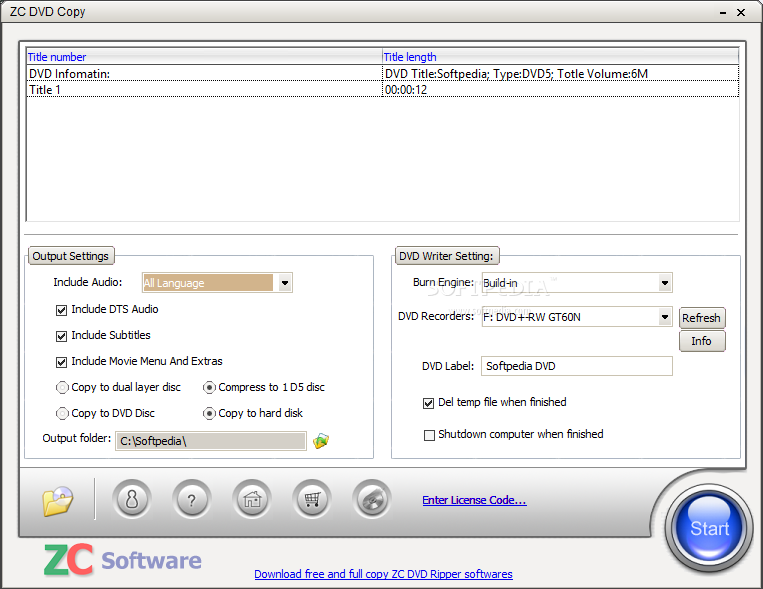Go to homepage via house icon
The width and height of the screenshot is (763, 589).
(x=252, y=499)
